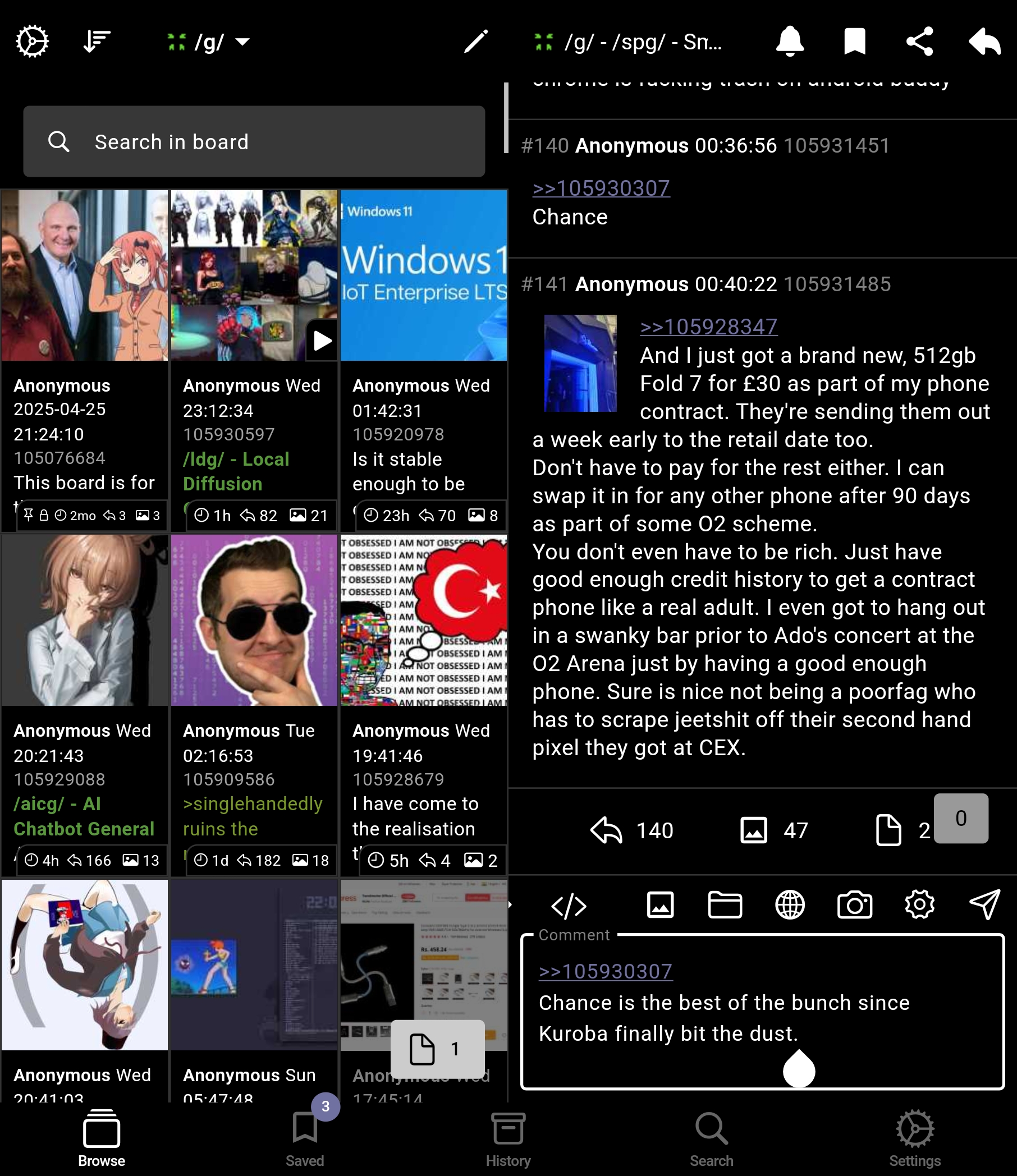Attach an image from gallery
The width and height of the screenshot is (1017, 1176).
660,904
